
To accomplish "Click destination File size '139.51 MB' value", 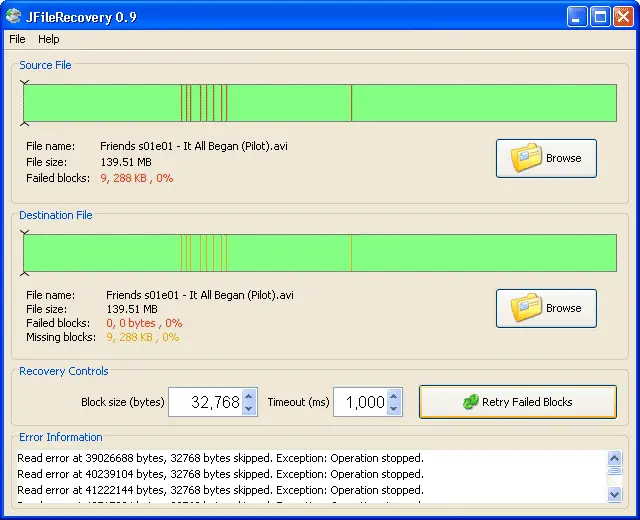I will pos(132,309).
